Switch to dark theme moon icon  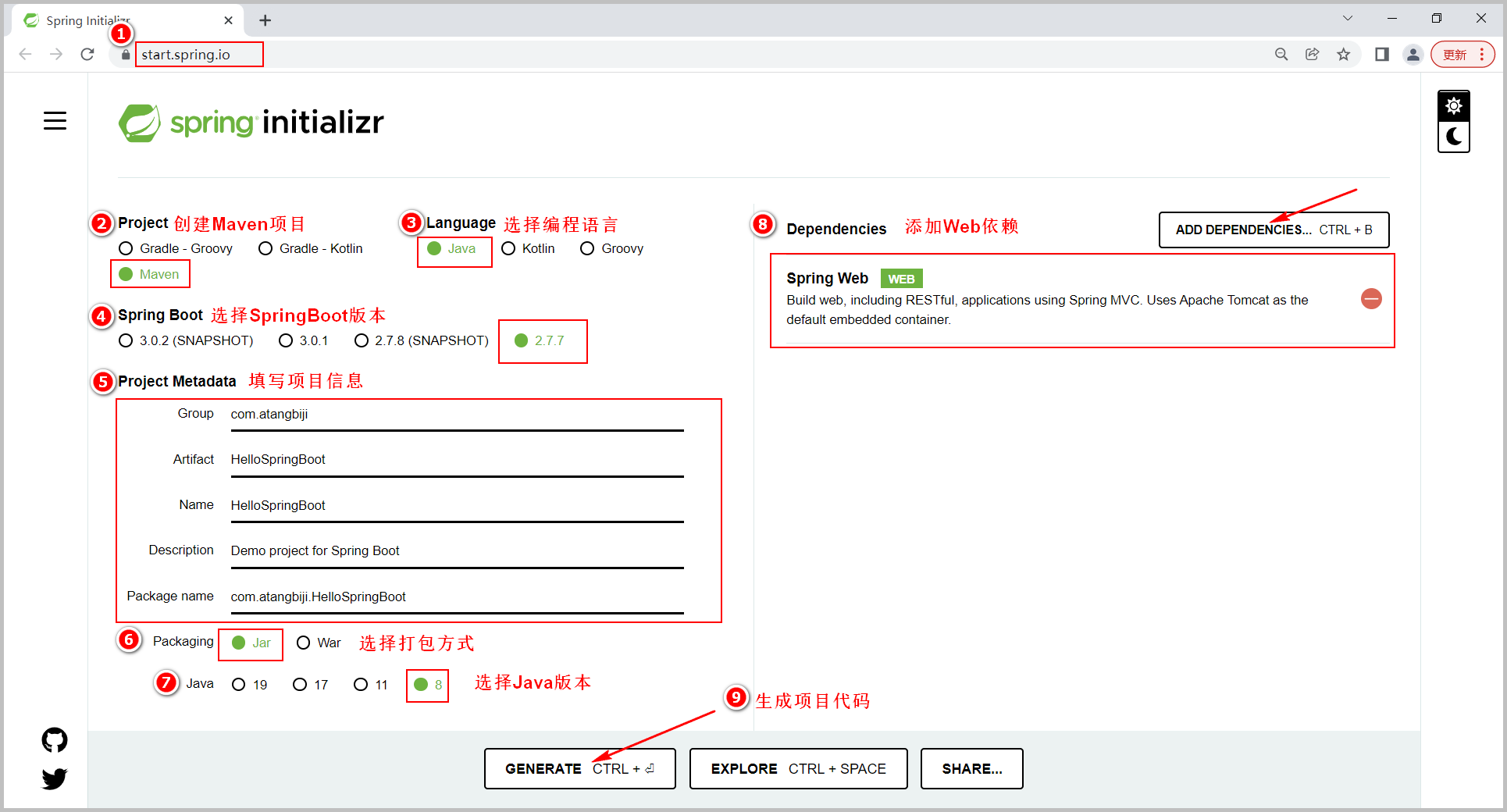(x=1453, y=137)
